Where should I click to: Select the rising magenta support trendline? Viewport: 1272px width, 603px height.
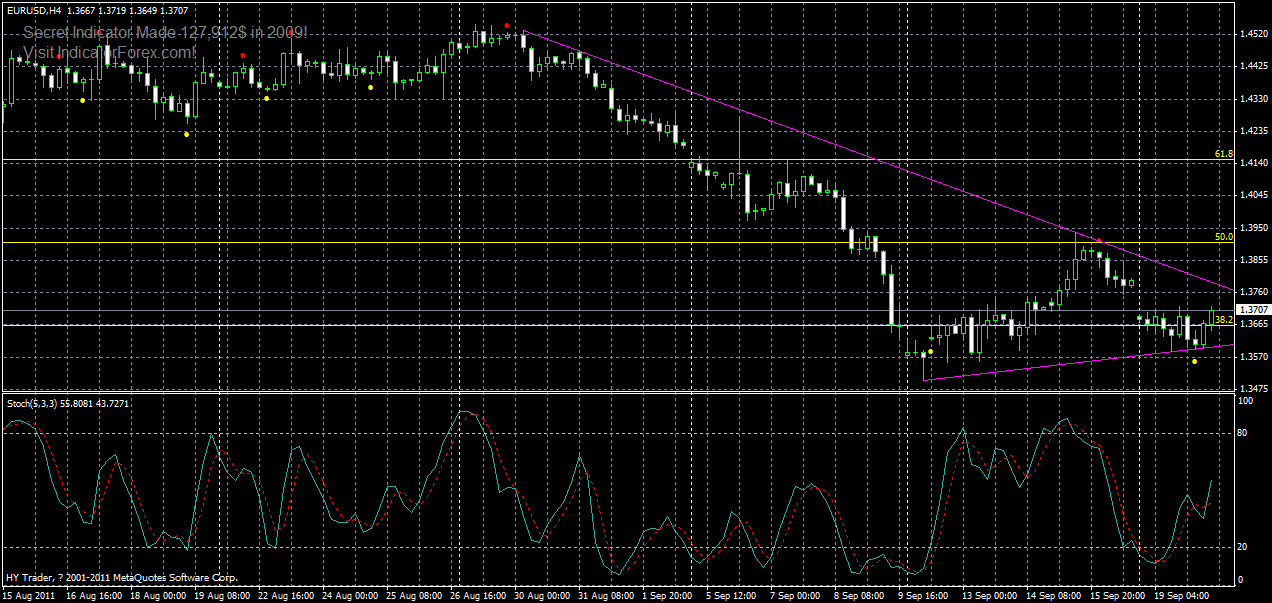[1080, 347]
